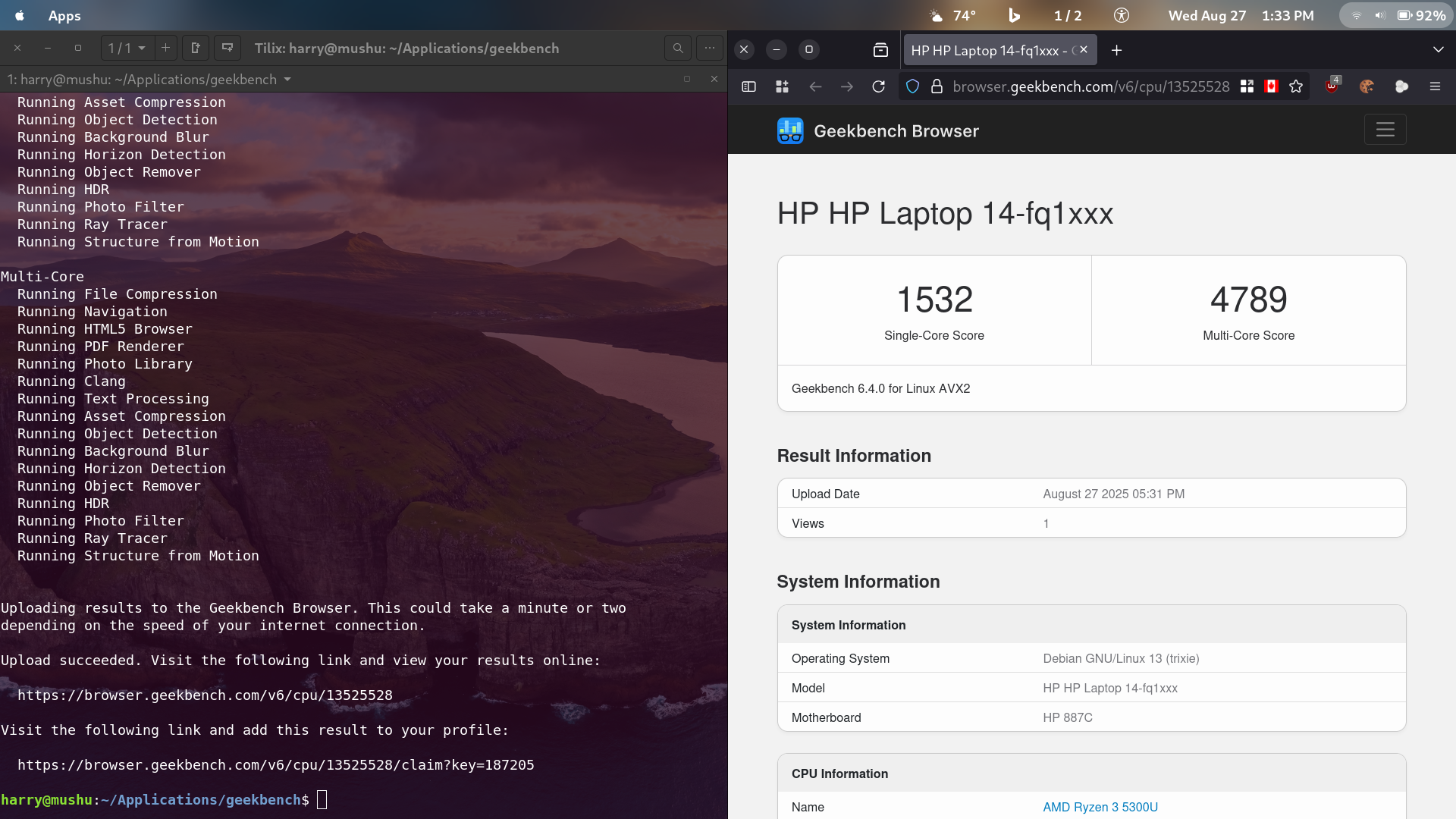Toggle the Firefox sidebar

pyautogui.click(x=748, y=86)
